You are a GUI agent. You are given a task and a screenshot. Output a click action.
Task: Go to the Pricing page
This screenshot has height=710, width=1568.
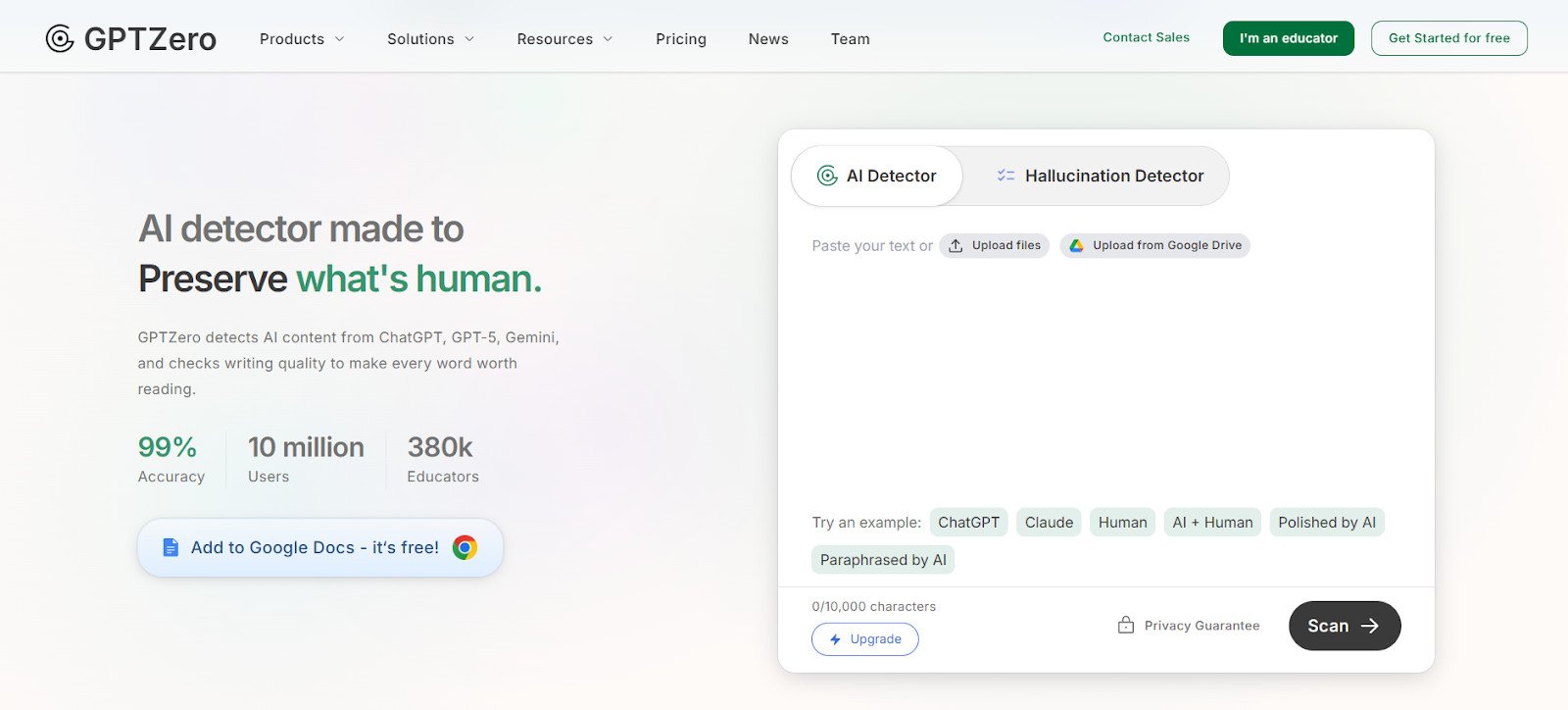point(681,39)
